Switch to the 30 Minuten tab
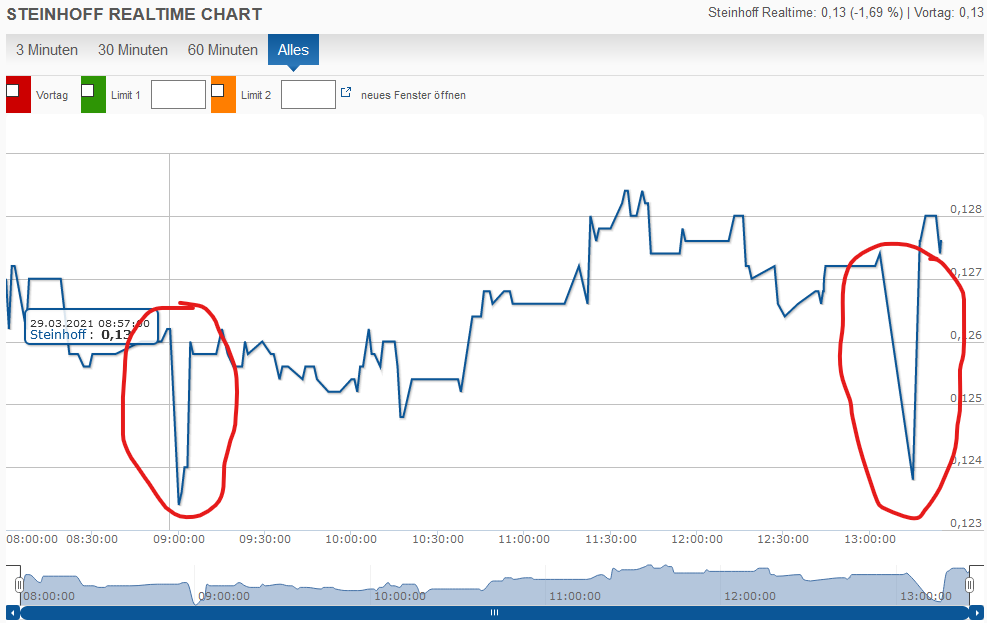The image size is (987, 623). point(133,50)
